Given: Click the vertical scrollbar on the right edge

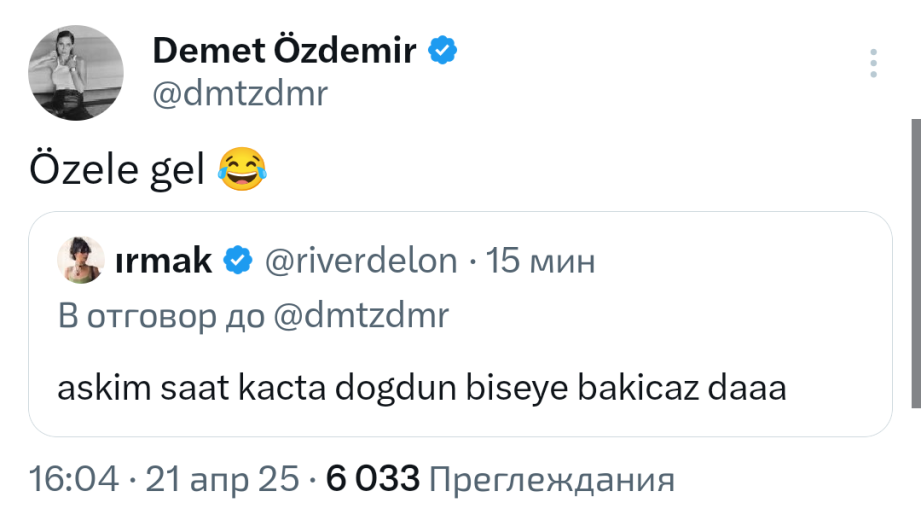Looking at the screenshot, I should pyautogui.click(x=915, y=260).
